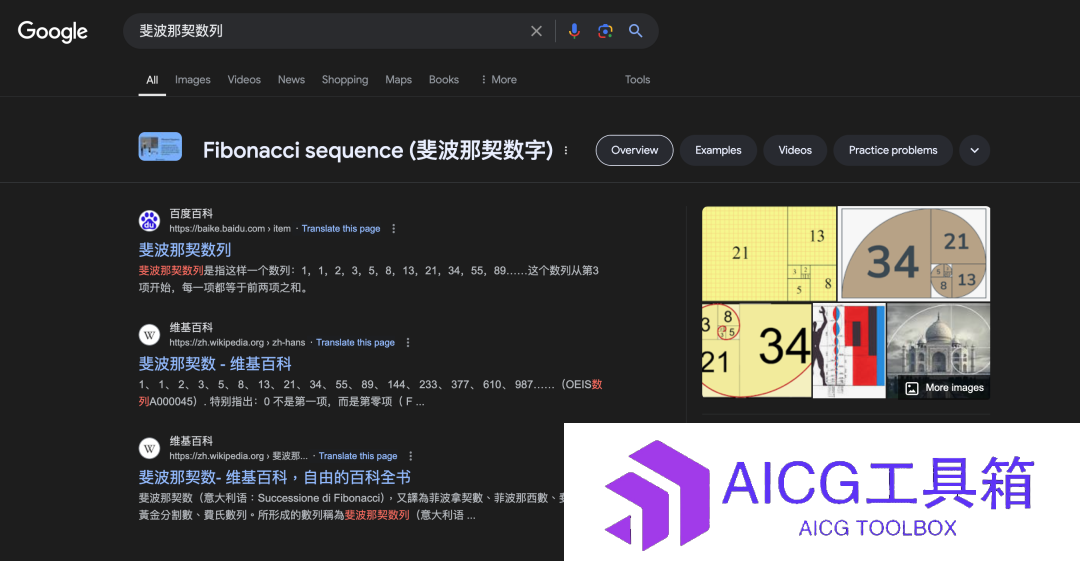Screen dimensions: 1080x561
Task: Submit search with the magnifier icon
Action: pyautogui.click(x=636, y=31)
